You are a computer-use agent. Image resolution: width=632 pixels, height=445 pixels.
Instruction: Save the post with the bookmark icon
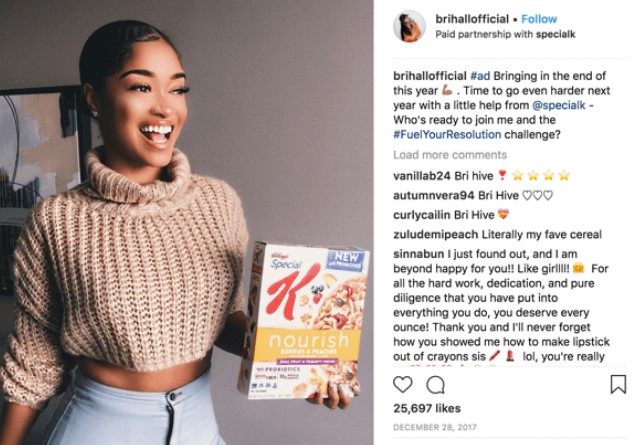[x=618, y=384]
